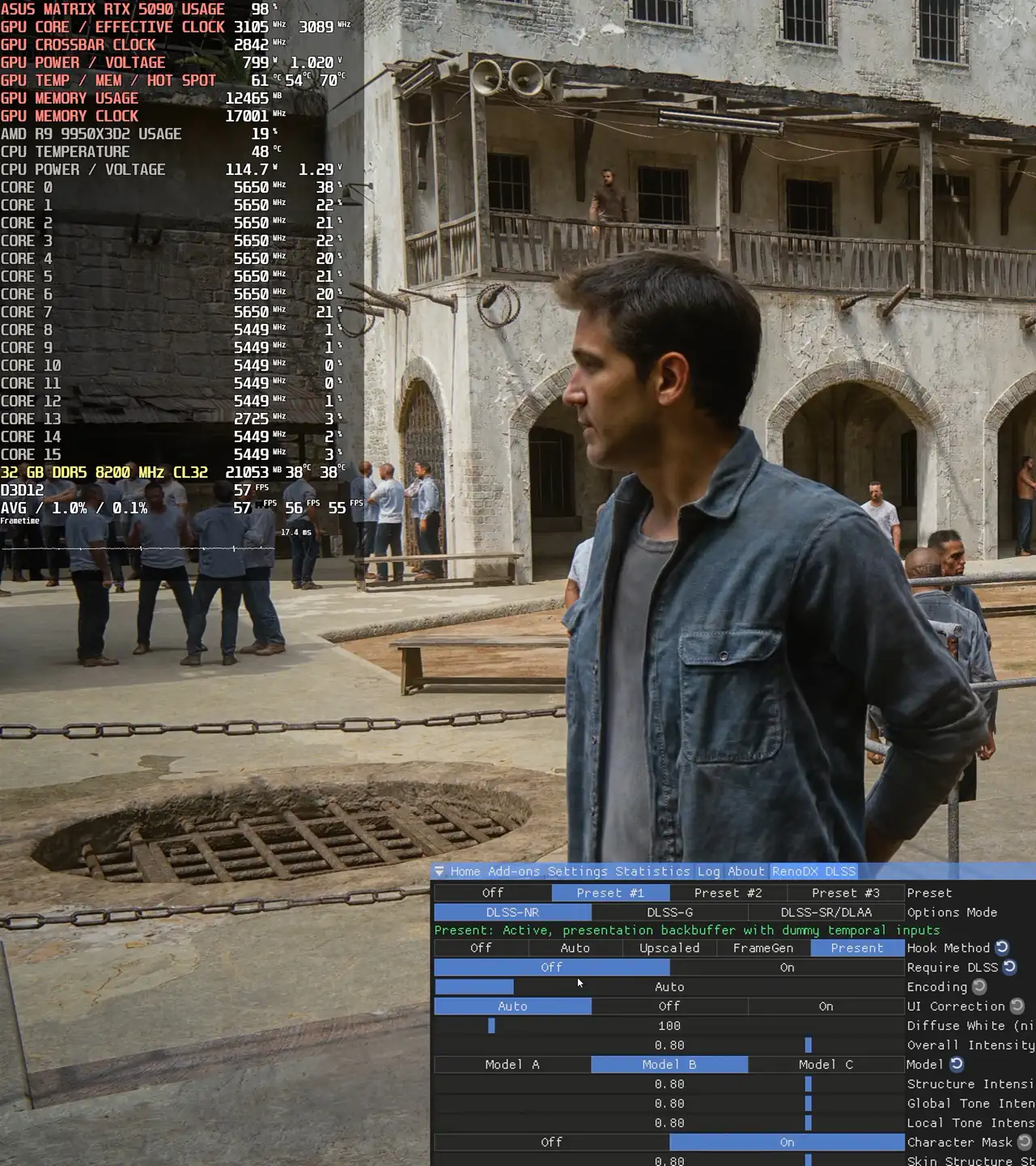The image size is (1036, 1166).
Task: Click the 'GPU CROSSBAR CLOCK' overlay line
Action: coord(143,45)
